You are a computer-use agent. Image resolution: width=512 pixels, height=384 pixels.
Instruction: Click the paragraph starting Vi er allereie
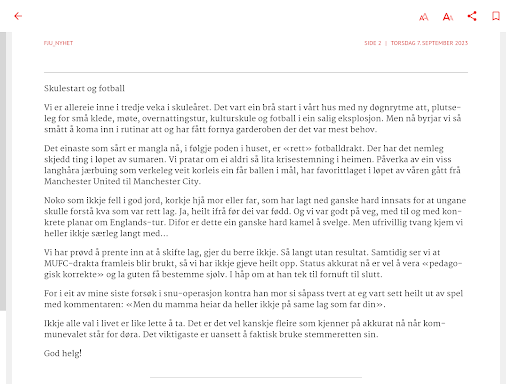(256, 118)
